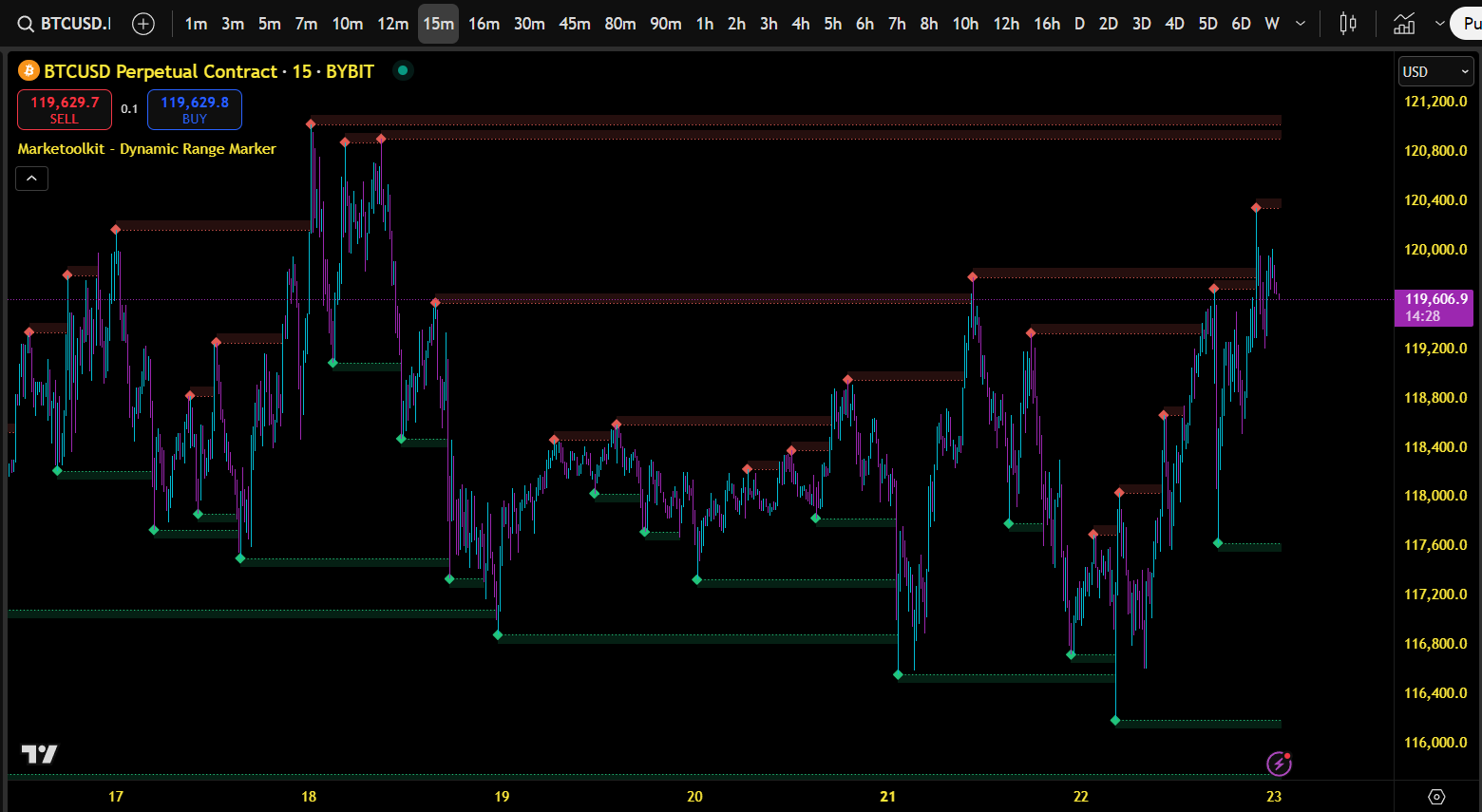Screen dimensions: 1482x812
Task: Expand the more timeframes dropdown arrow
Action: click(x=1301, y=24)
